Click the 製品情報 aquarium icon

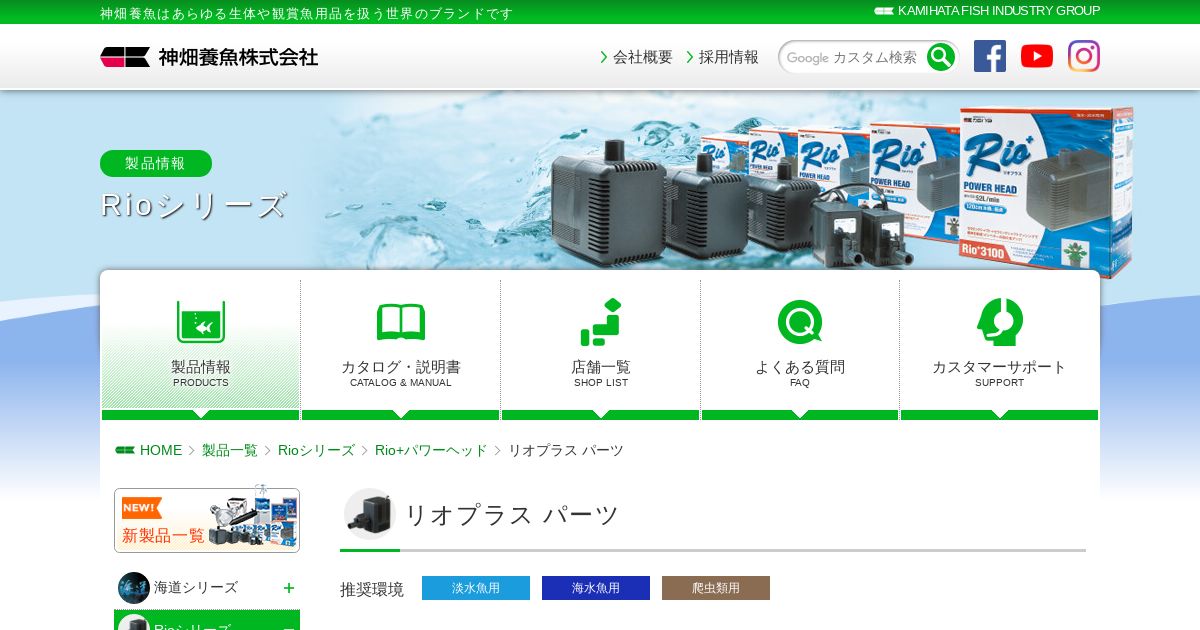pyautogui.click(x=201, y=322)
